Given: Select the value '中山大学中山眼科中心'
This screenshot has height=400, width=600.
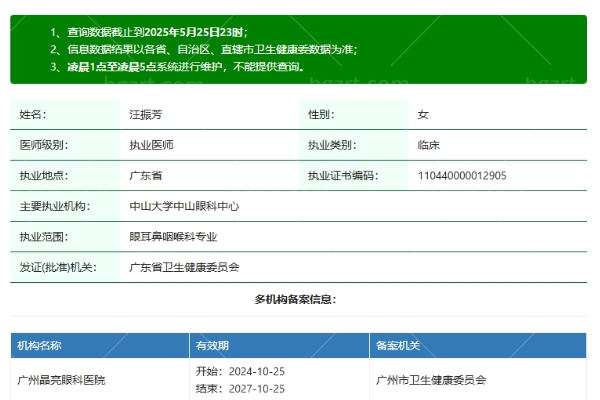Looking at the screenshot, I should [184, 206].
